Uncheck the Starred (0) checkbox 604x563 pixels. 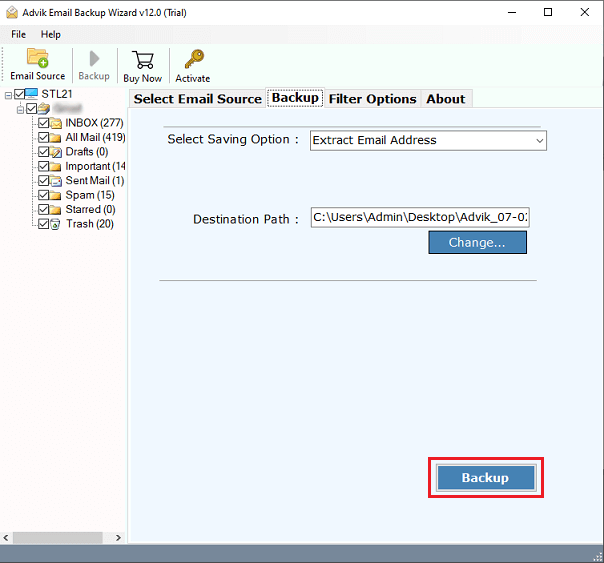pos(44,210)
